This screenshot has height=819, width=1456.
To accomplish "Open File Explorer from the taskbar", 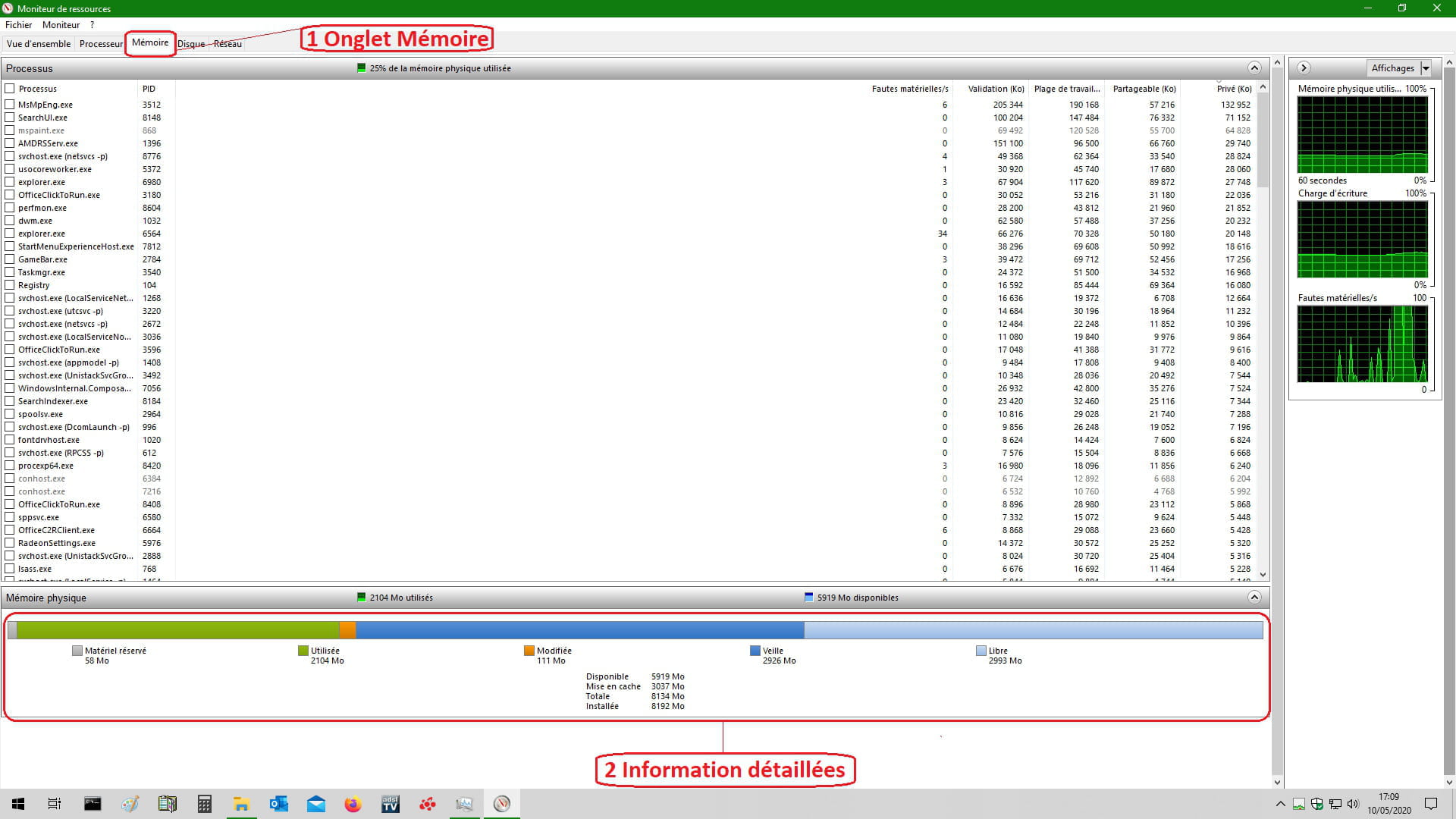I will pos(241,804).
